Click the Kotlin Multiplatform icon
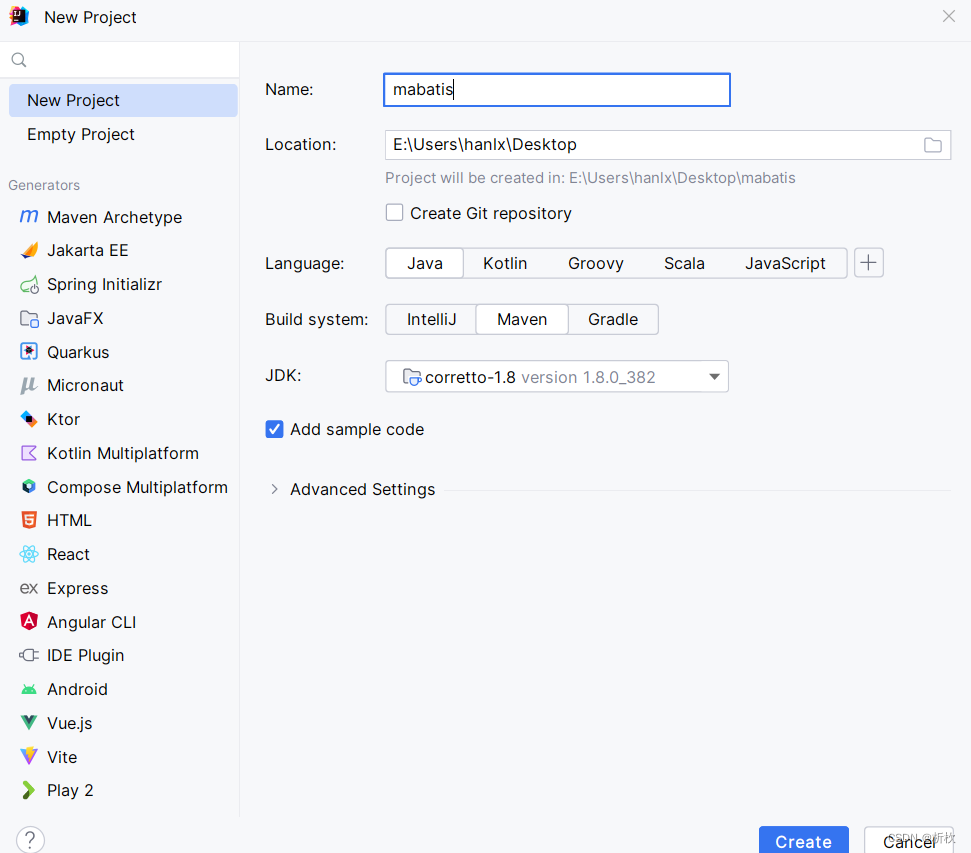Screen dimensions: 971x853 29,453
